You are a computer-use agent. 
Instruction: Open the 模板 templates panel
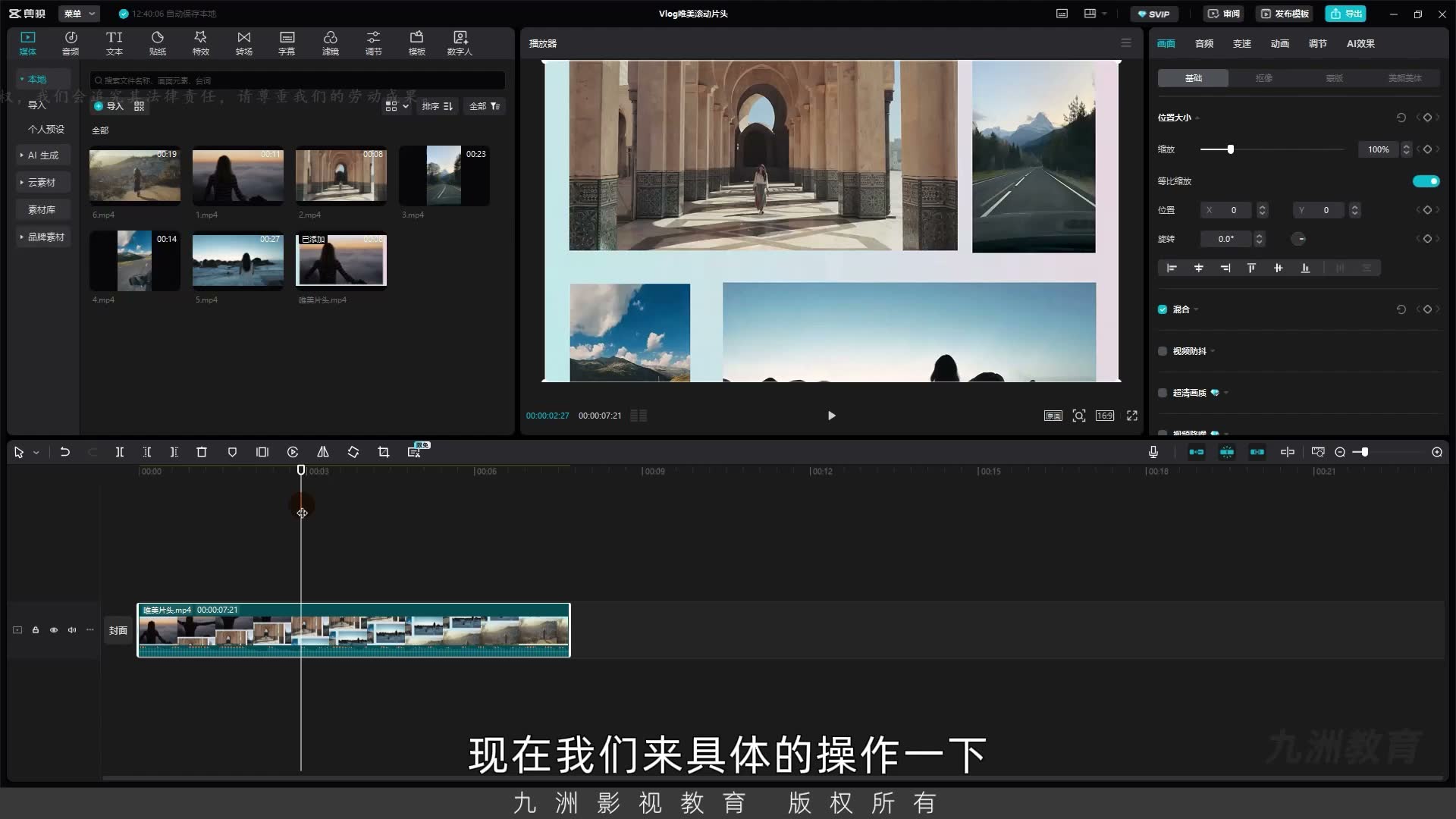(417, 43)
